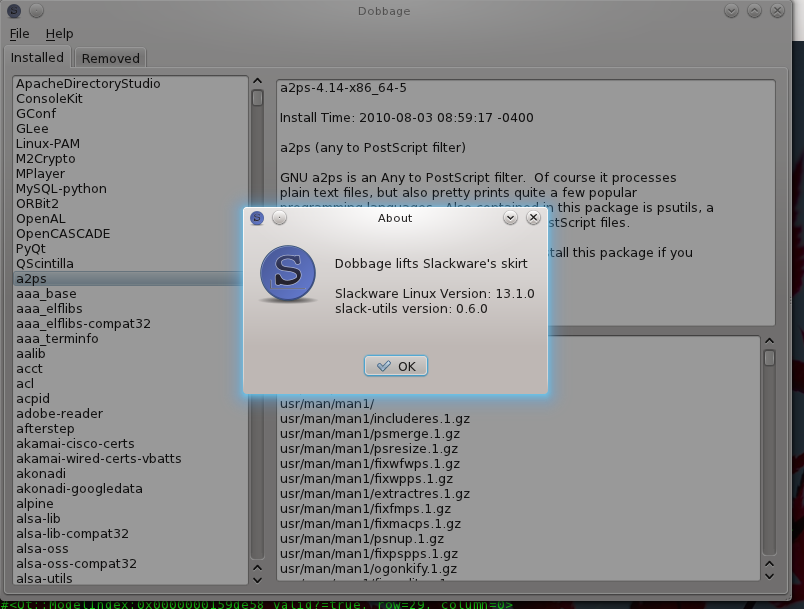Viewport: 804px width, 609px height.
Task: Select the GLee package
Action: (x=130, y=129)
